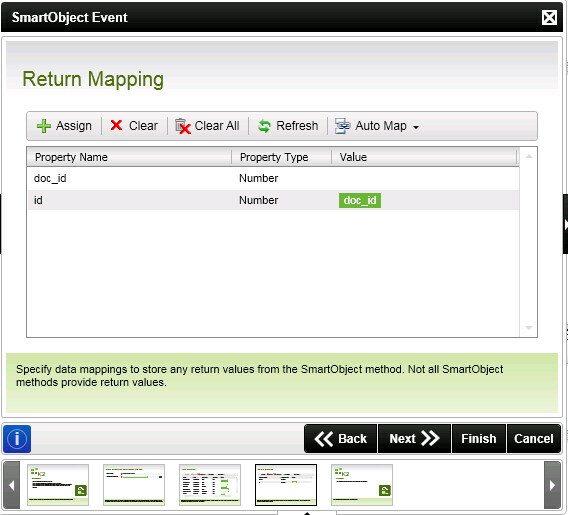Click the green doc_id value tag
Viewport: 568px width, 515px height.
(x=360, y=200)
